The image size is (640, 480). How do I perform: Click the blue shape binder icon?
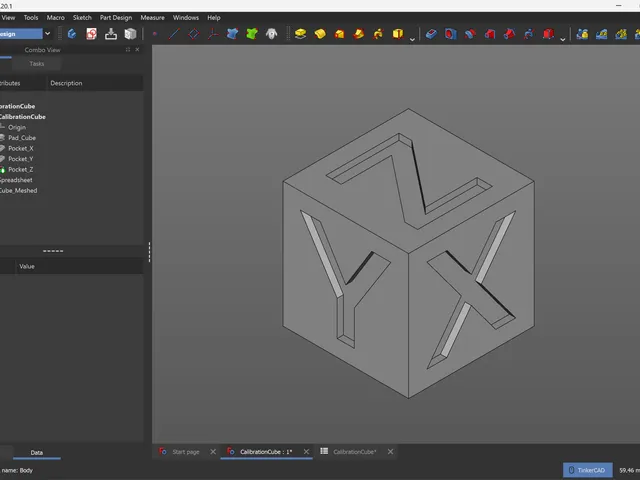pyautogui.click(x=233, y=33)
